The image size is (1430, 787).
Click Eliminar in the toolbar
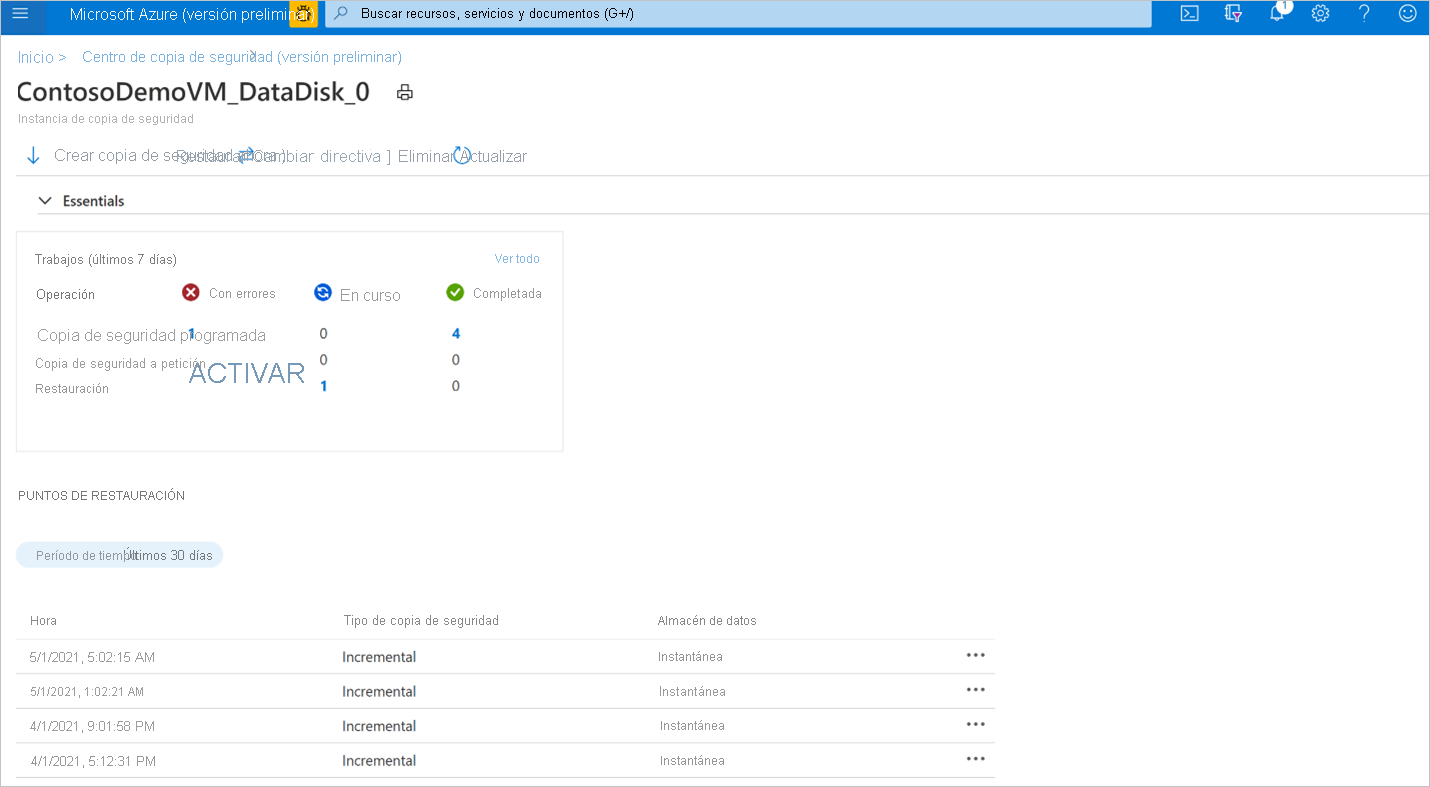click(x=427, y=156)
